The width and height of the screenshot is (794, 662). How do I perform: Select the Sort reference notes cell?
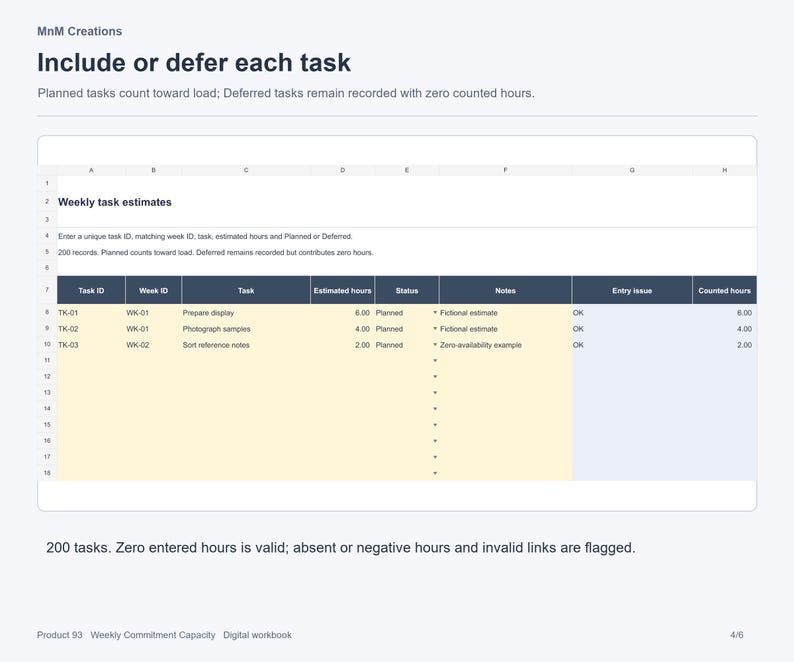tap(246, 345)
